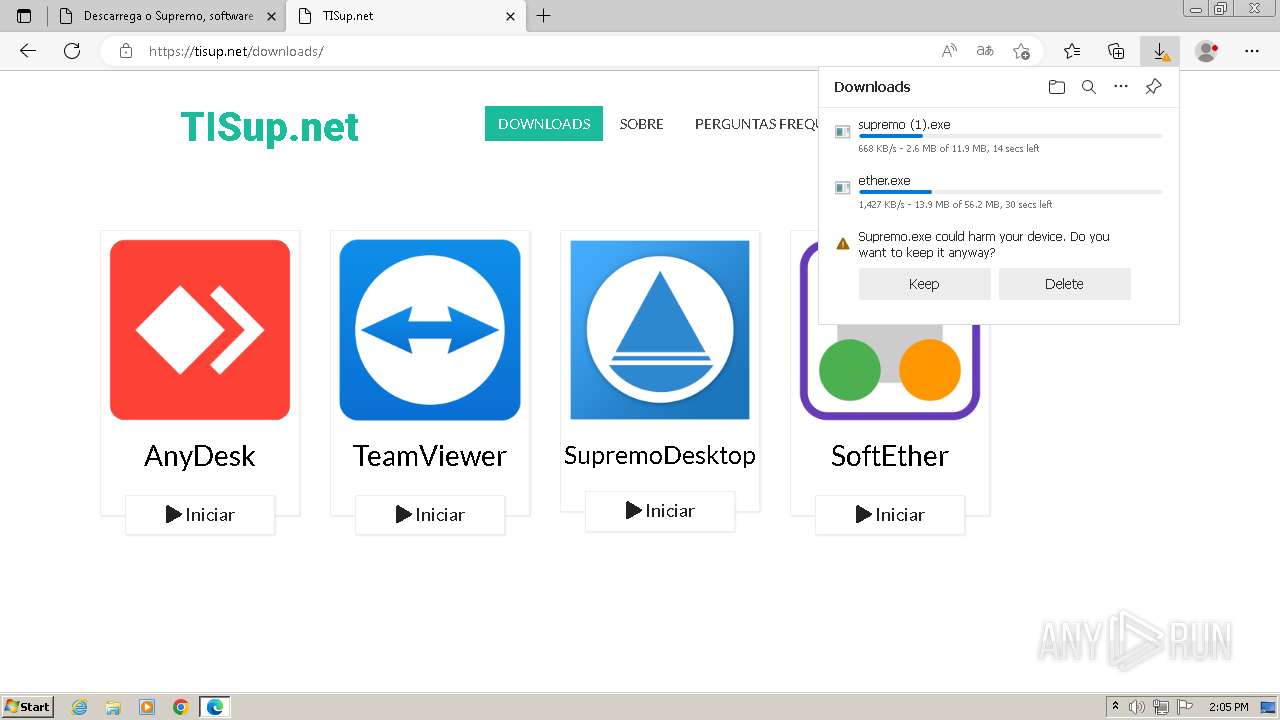Click the taskbar clock showing 2:05 PM
This screenshot has width=1280, height=720.
(x=1228, y=707)
